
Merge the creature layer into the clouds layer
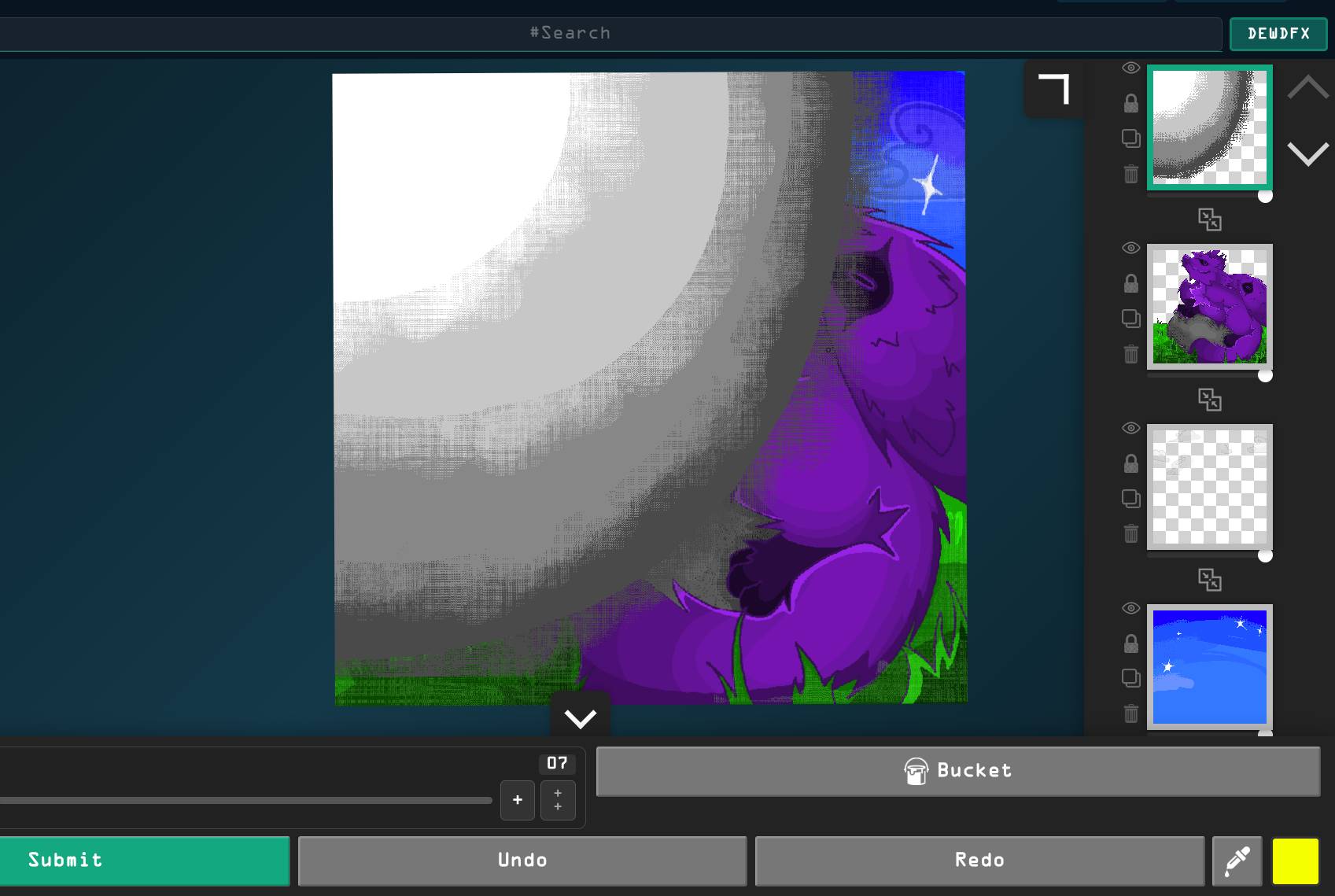coord(1210,400)
